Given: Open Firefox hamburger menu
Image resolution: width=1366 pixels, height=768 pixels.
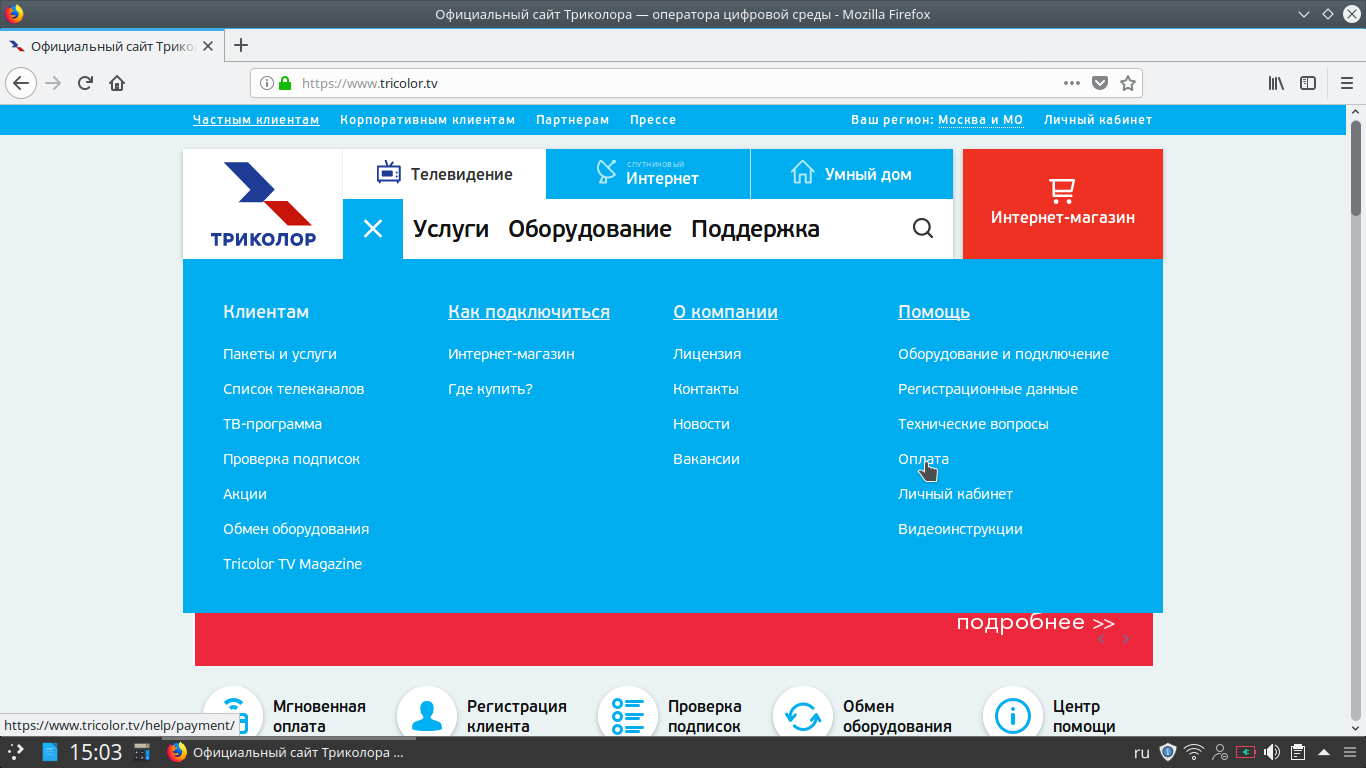Looking at the screenshot, I should 1346,83.
